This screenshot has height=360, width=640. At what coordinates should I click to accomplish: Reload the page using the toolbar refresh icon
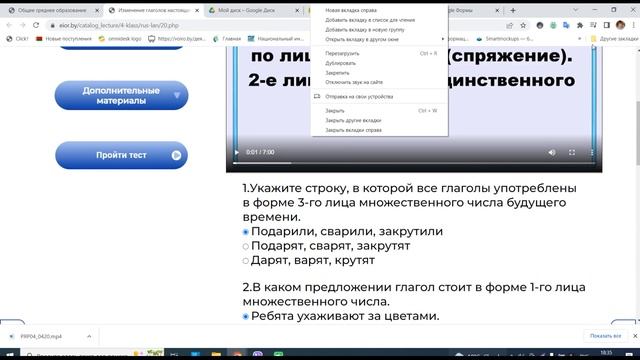click(36, 25)
